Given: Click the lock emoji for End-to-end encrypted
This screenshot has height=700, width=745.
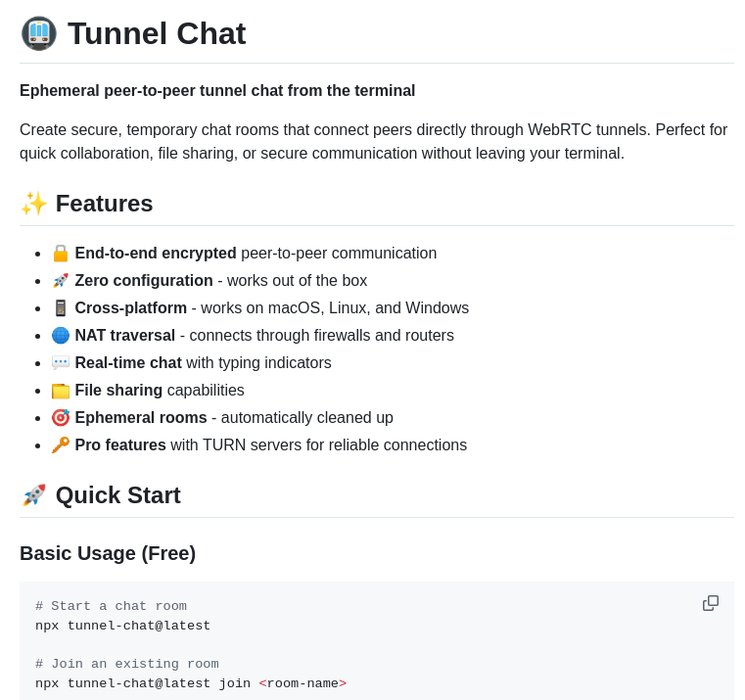Looking at the screenshot, I should click(61, 253).
